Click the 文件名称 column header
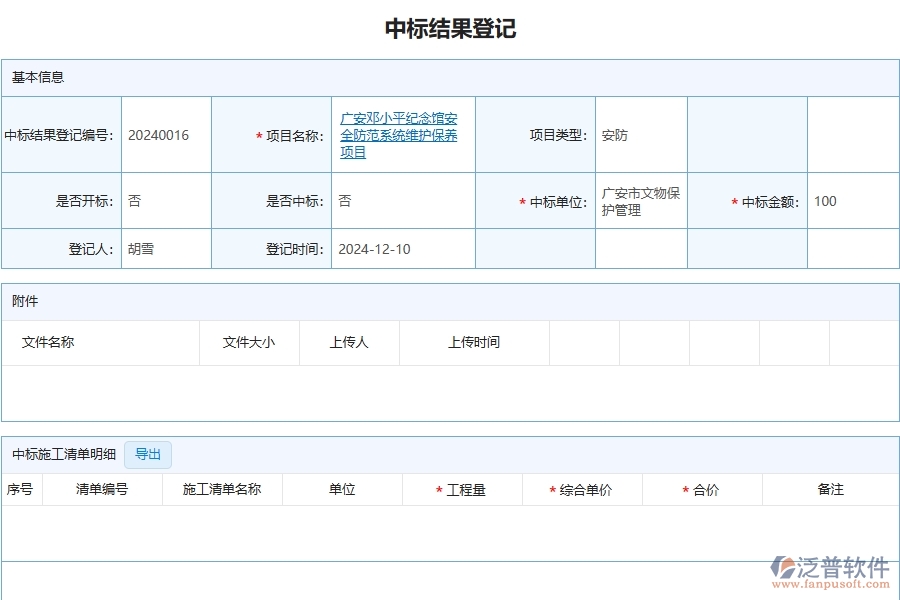Viewport: 900px width, 600px height. pyautogui.click(x=46, y=342)
